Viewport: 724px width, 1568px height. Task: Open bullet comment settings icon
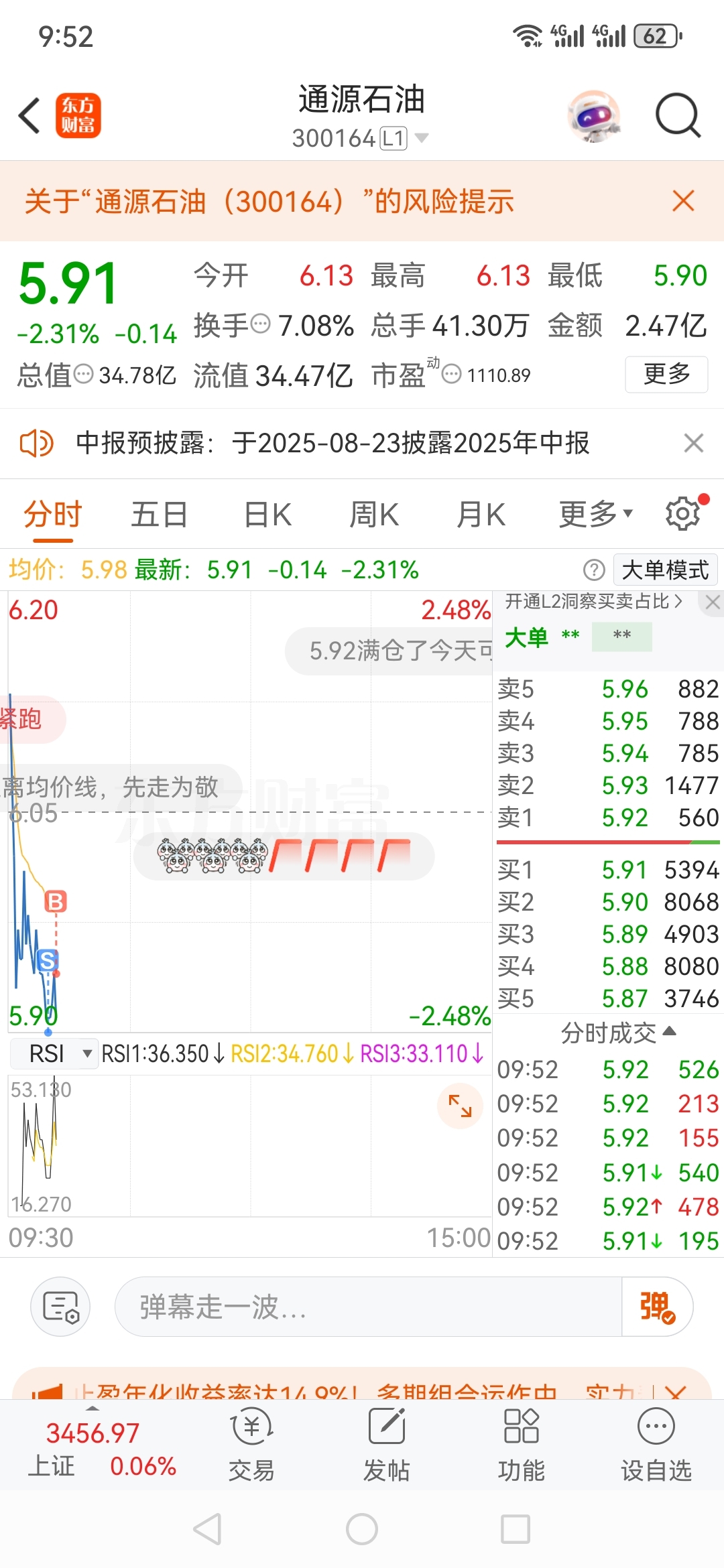tap(60, 1307)
